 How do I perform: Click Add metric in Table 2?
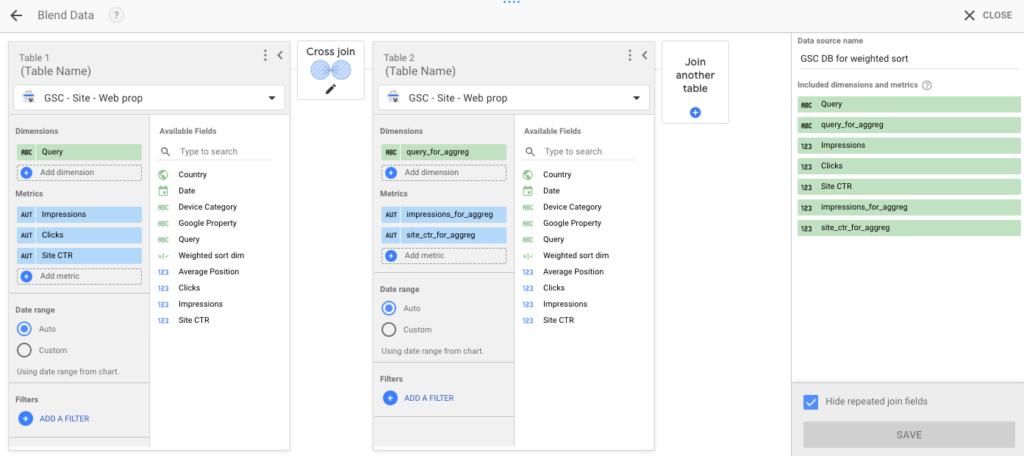tap(443, 255)
